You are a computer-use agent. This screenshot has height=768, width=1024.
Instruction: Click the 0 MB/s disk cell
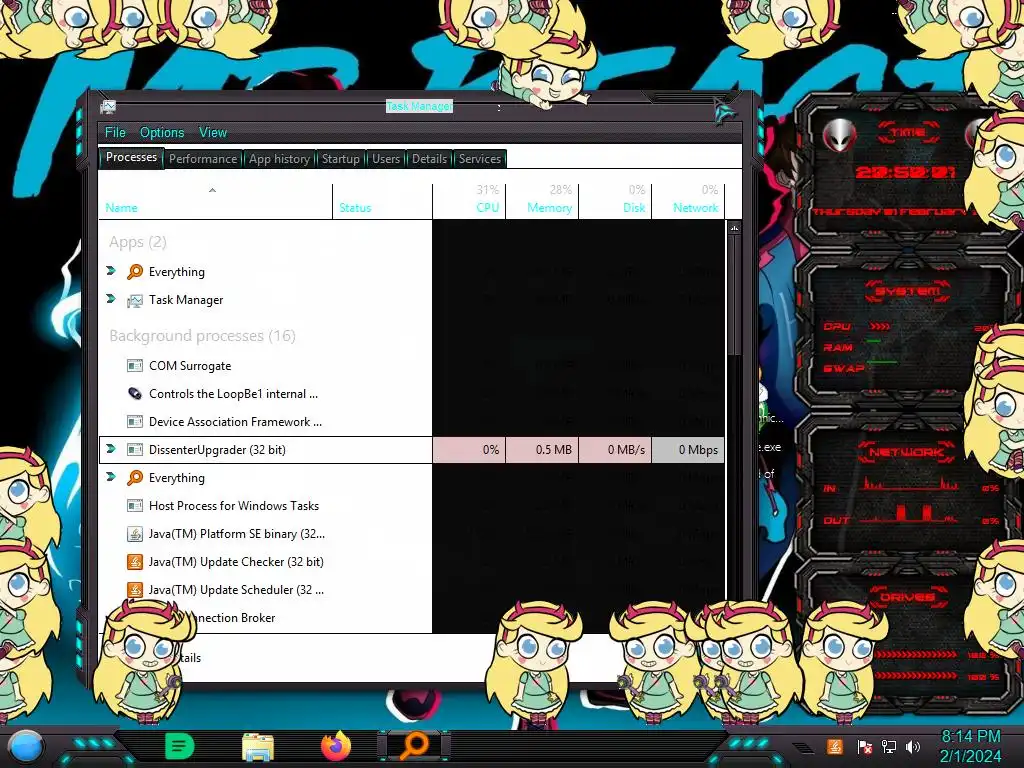(615, 450)
